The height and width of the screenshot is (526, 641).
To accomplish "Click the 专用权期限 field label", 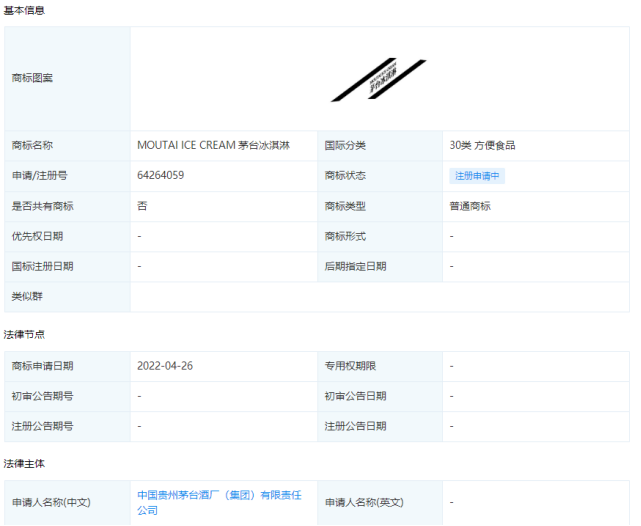I will coord(350,366).
